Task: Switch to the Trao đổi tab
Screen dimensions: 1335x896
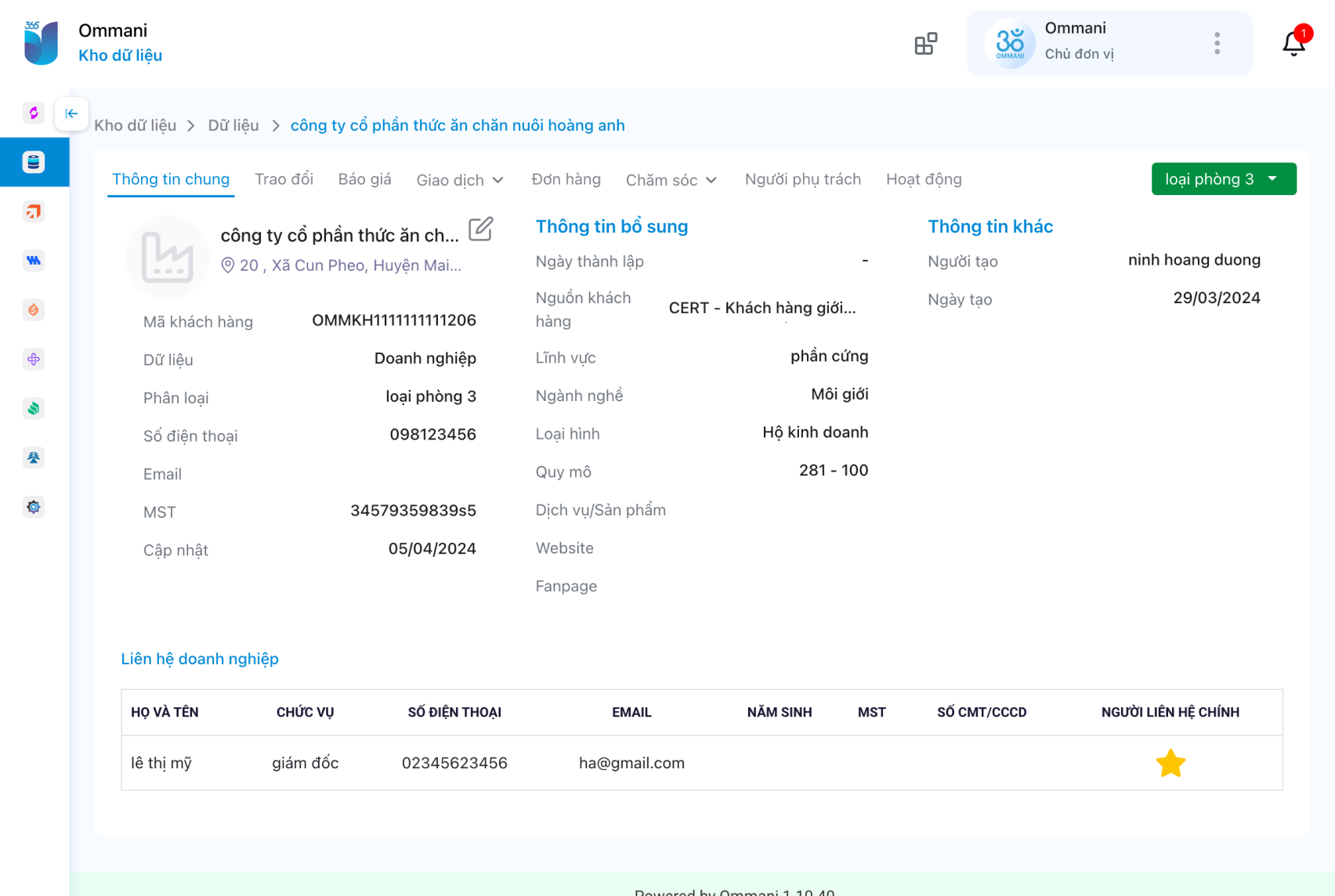Action: click(284, 179)
